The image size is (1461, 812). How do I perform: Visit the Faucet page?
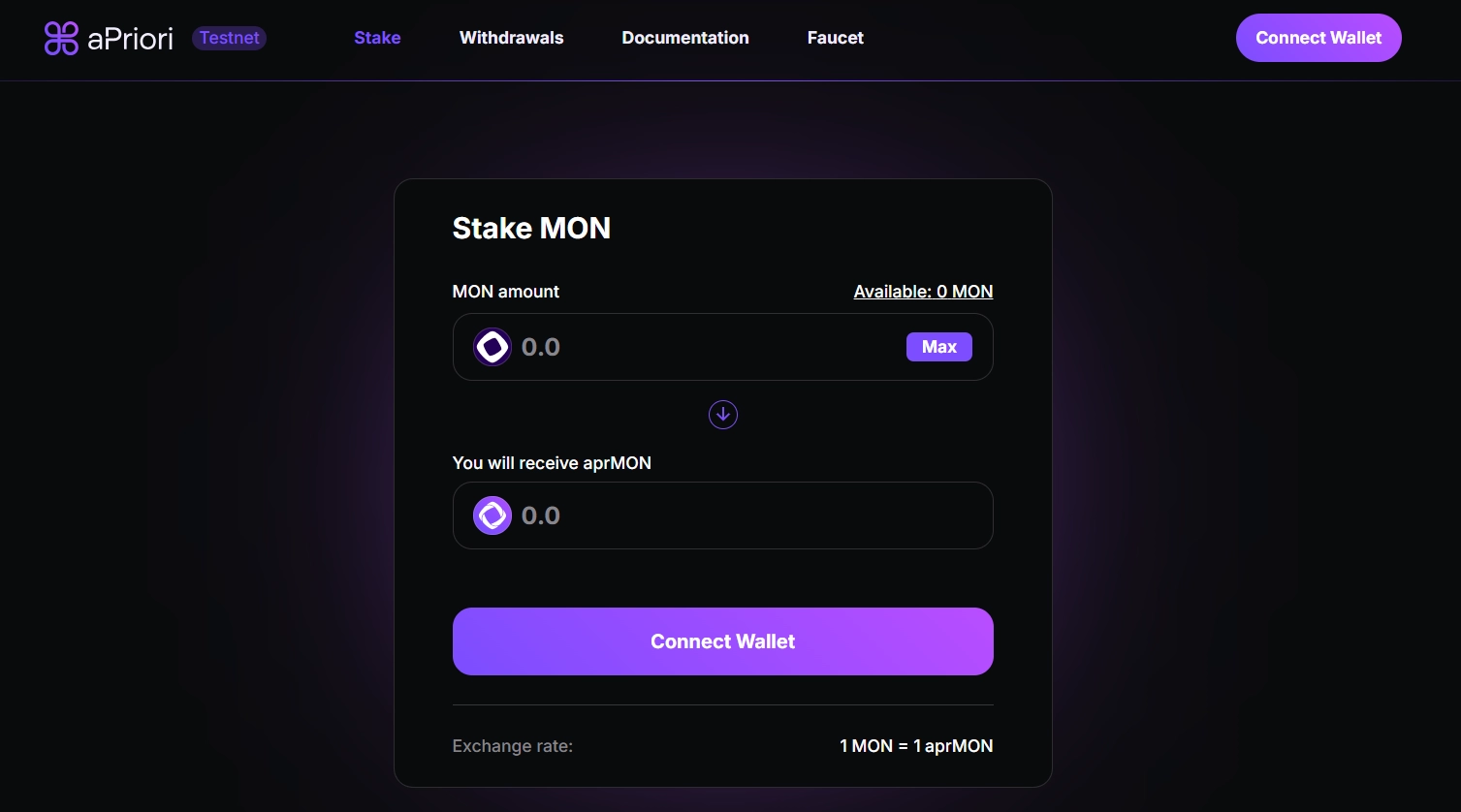coord(834,38)
